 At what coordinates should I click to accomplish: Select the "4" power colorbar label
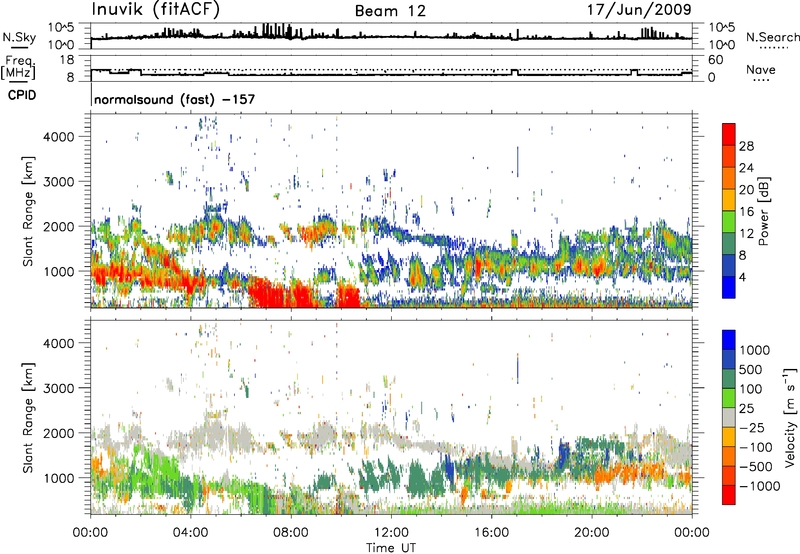[x=742, y=277]
